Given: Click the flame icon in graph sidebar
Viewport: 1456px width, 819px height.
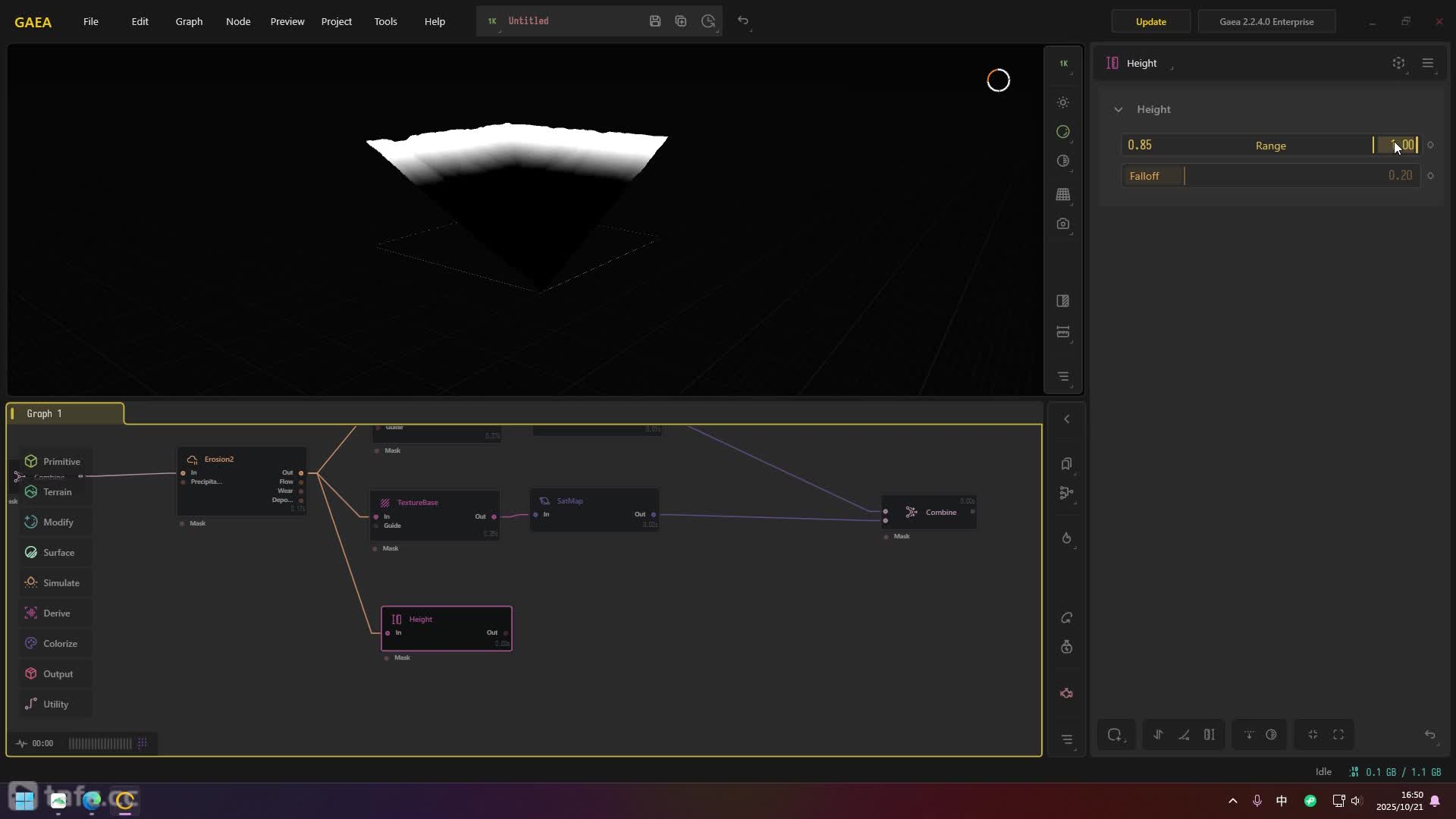Looking at the screenshot, I should [x=1067, y=538].
